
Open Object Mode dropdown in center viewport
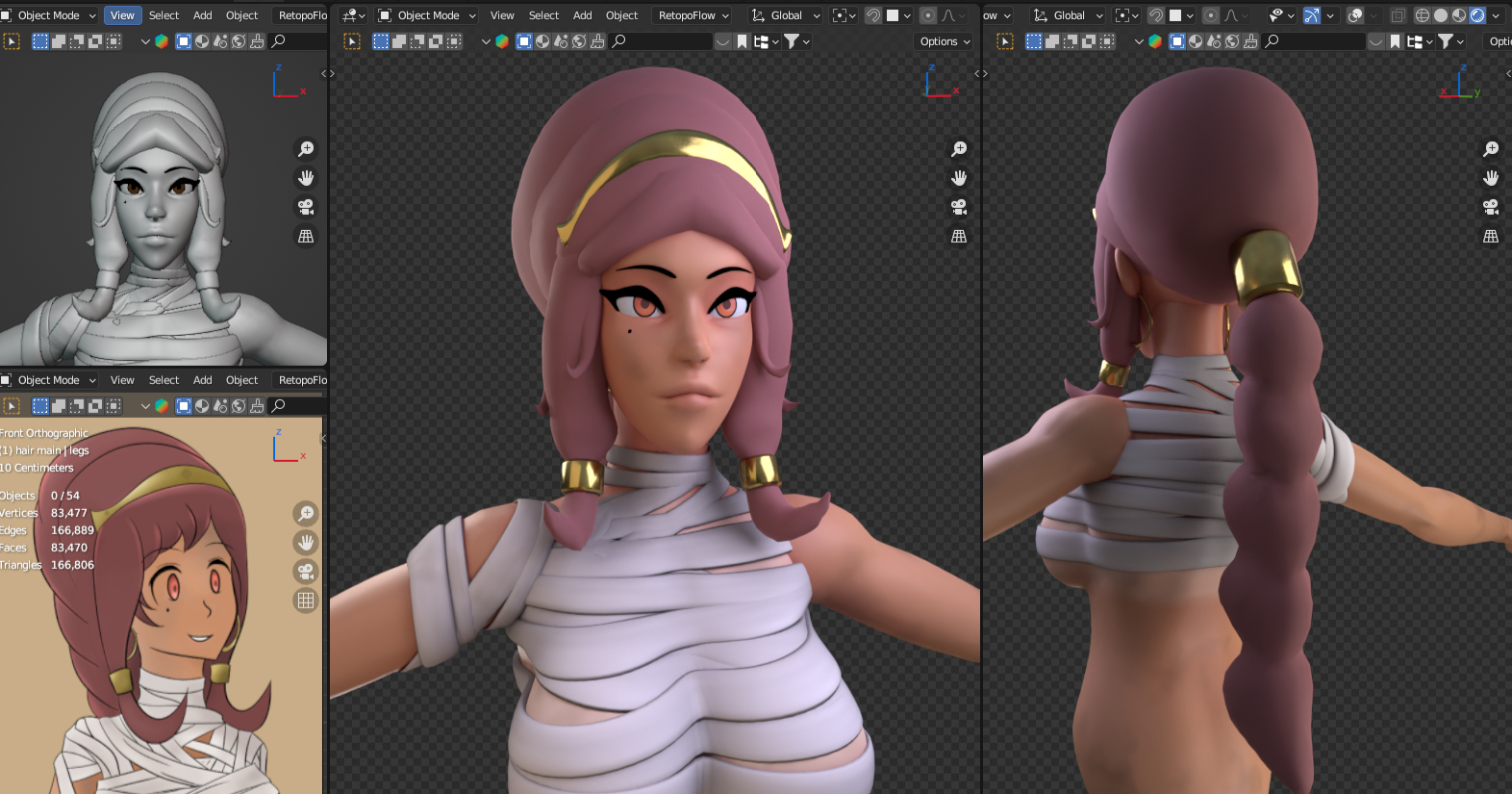click(x=428, y=15)
